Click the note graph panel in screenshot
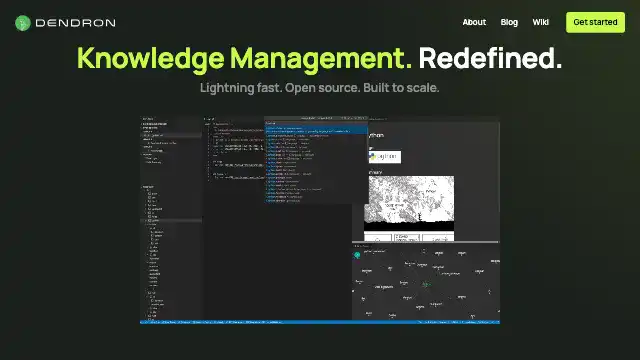This screenshot has width=640, height=360. [426, 281]
